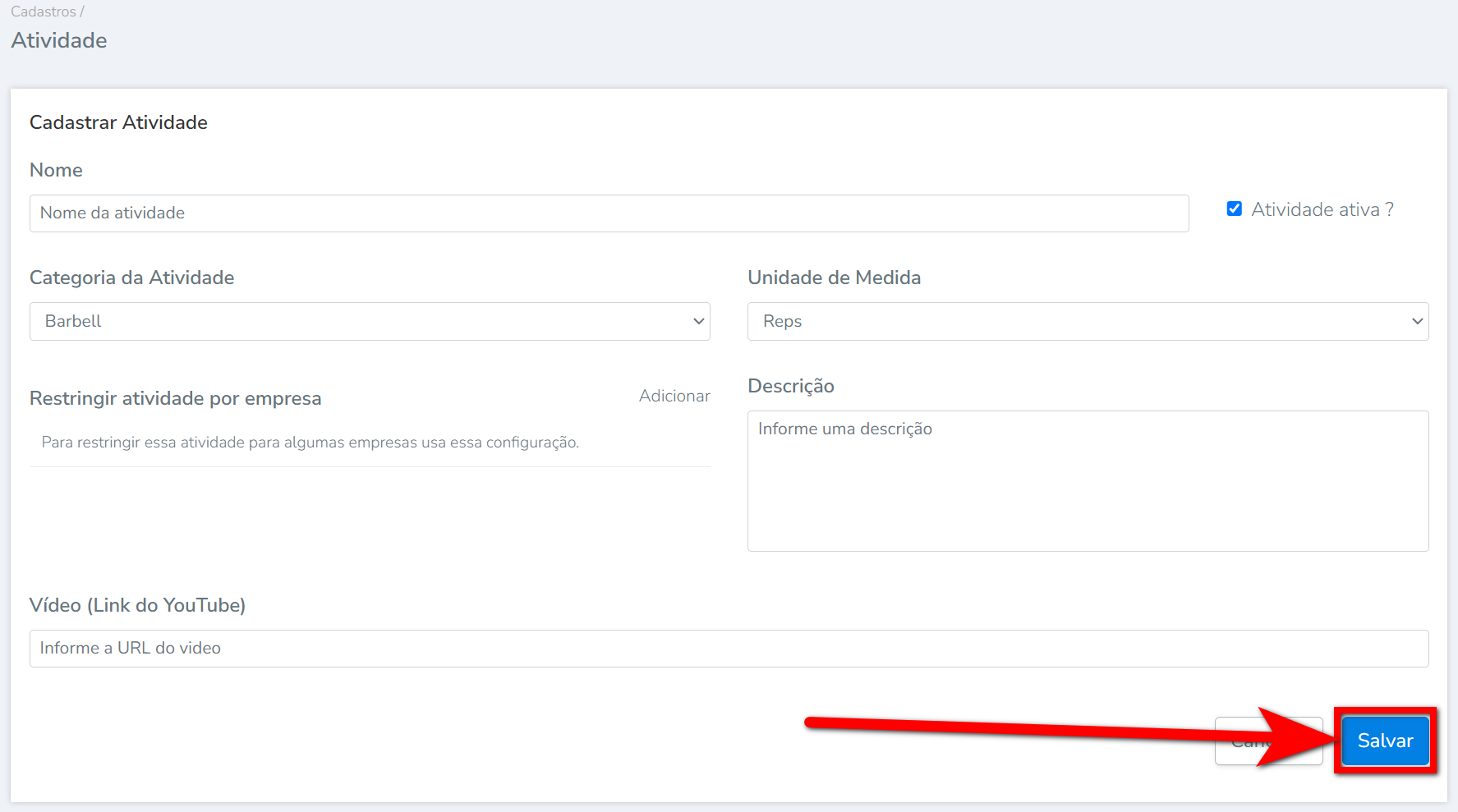Click the blue Salvar button
This screenshot has height=812, width=1458.
pos(1385,741)
